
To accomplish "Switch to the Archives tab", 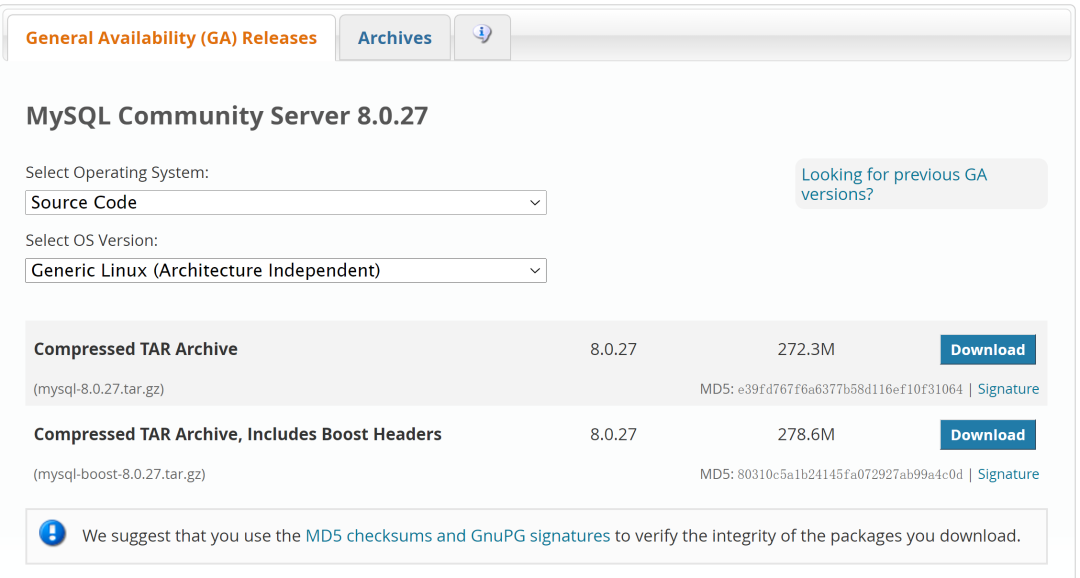I will 395,38.
